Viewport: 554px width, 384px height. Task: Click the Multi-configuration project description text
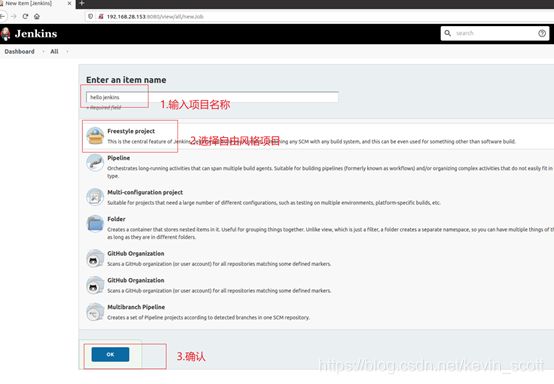(x=274, y=203)
